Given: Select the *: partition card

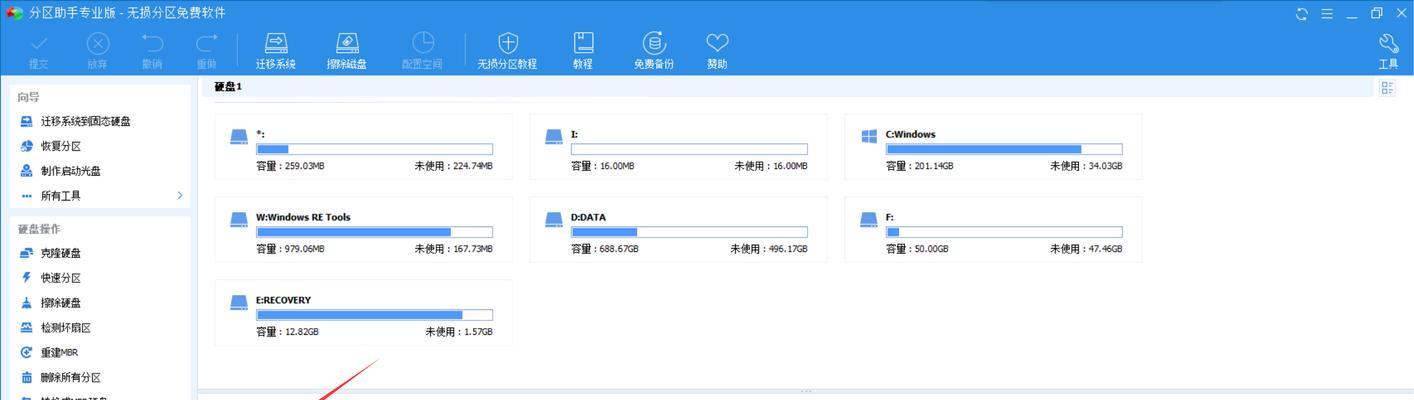Looking at the screenshot, I should 364,146.
